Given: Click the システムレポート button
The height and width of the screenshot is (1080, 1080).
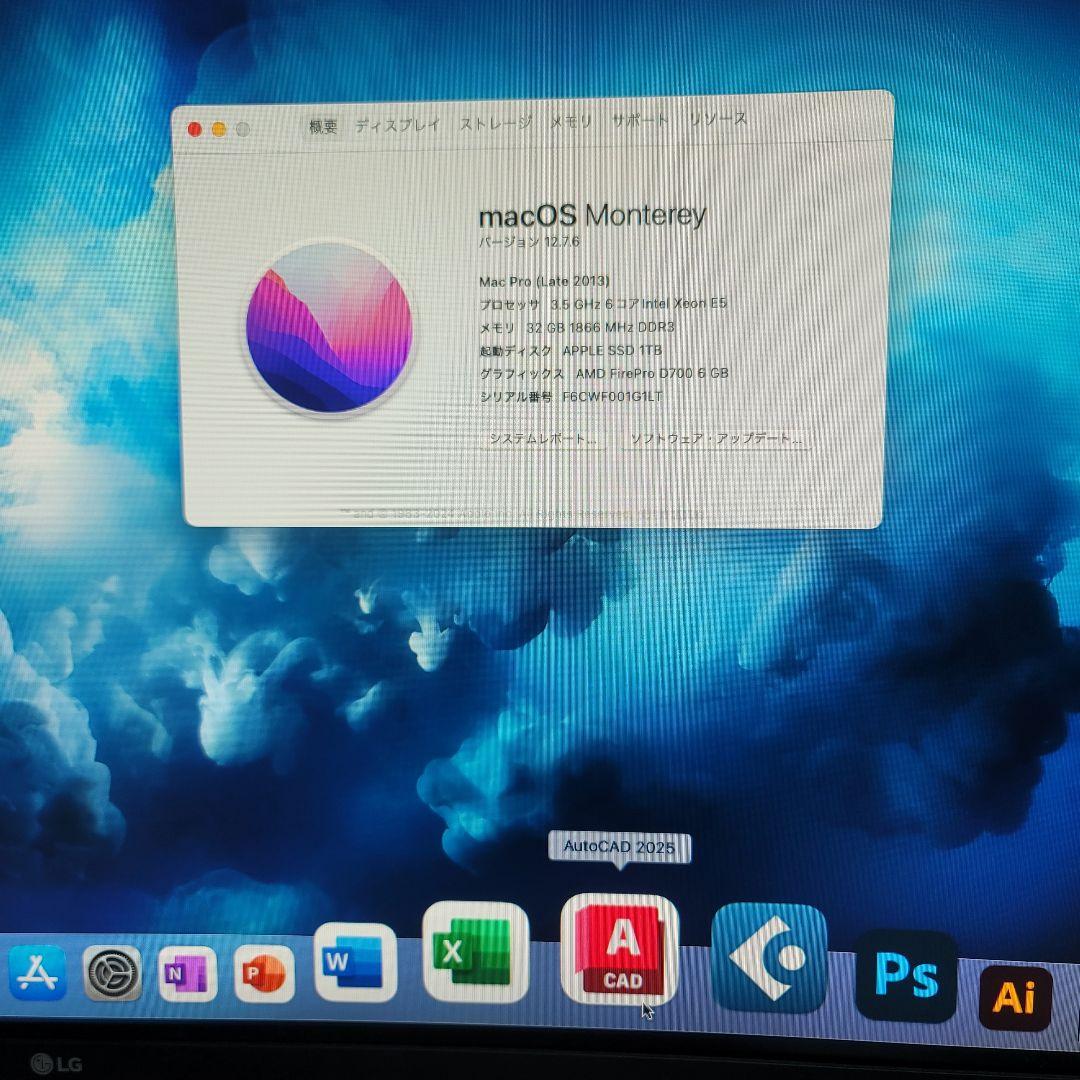Looking at the screenshot, I should pyautogui.click(x=541, y=438).
